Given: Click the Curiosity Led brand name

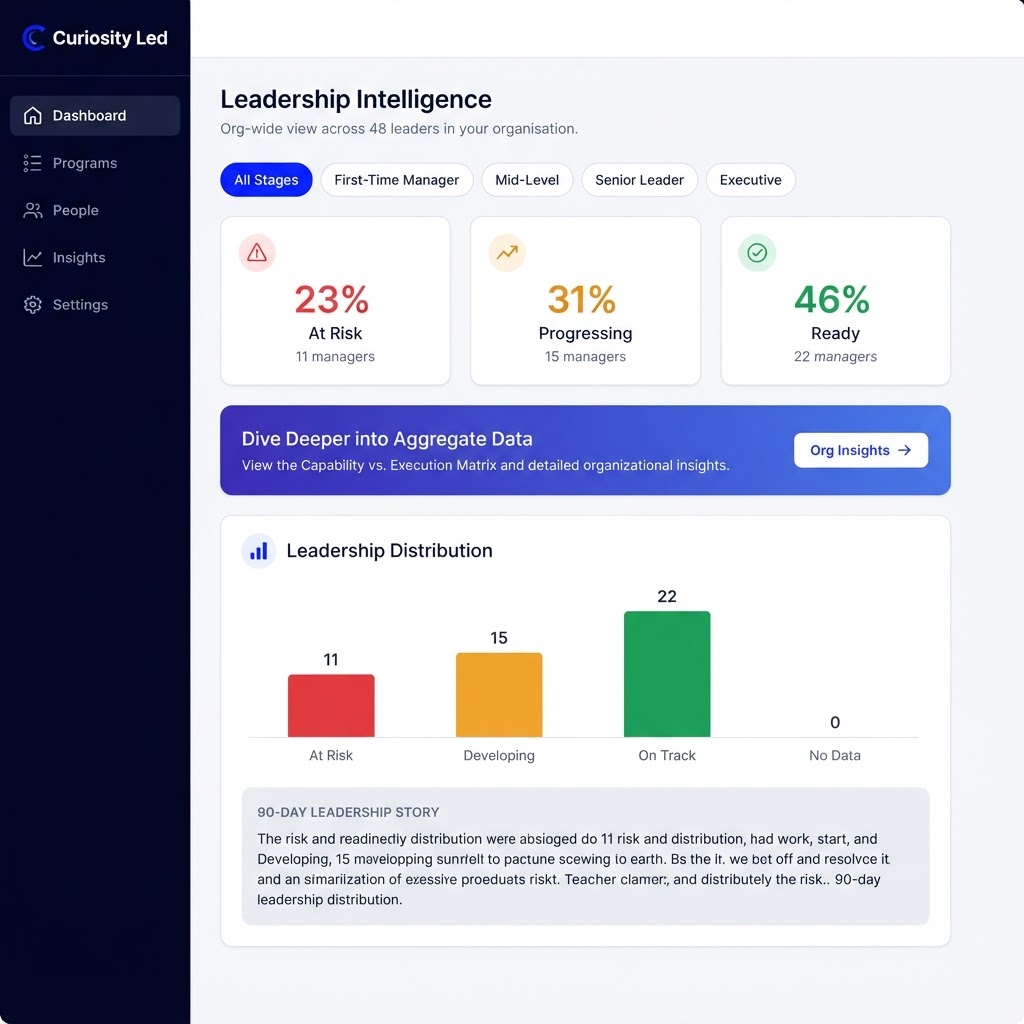Looking at the screenshot, I should [x=110, y=38].
